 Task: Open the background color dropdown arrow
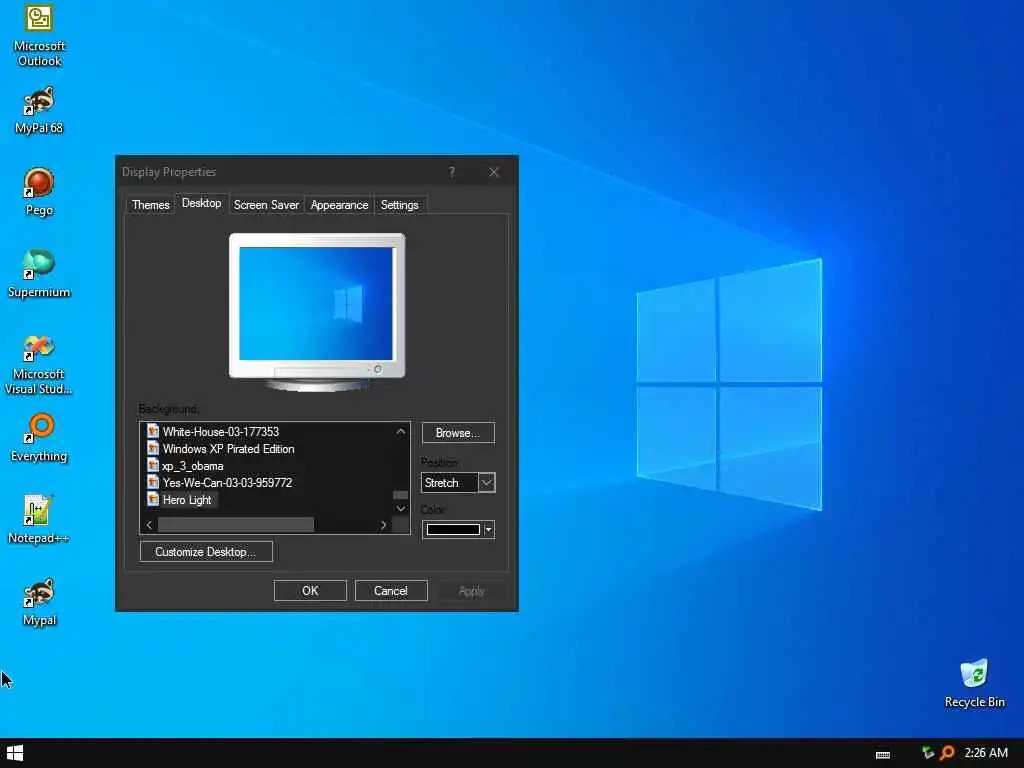point(488,530)
